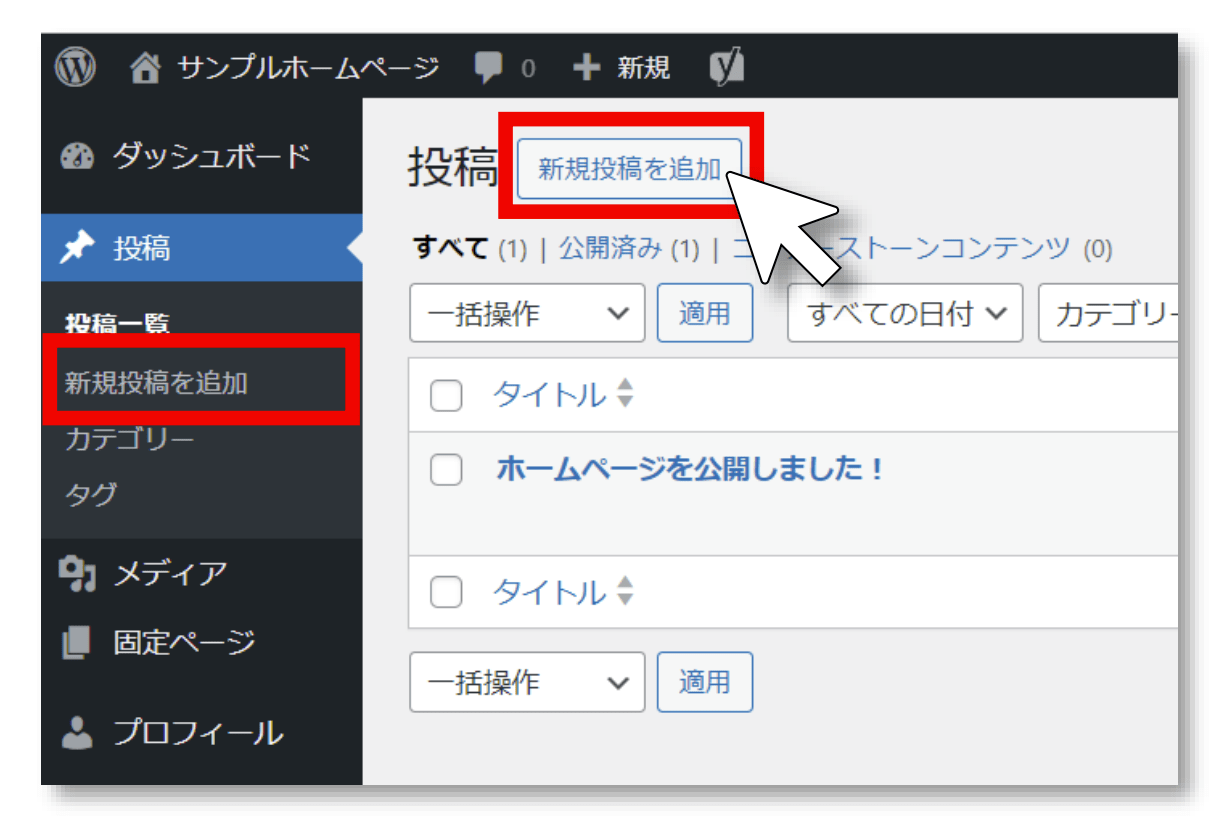Viewport: 1230px width, 828px height.
Task: Click the Yoast SEO icon in admin bar
Action: (x=727, y=68)
